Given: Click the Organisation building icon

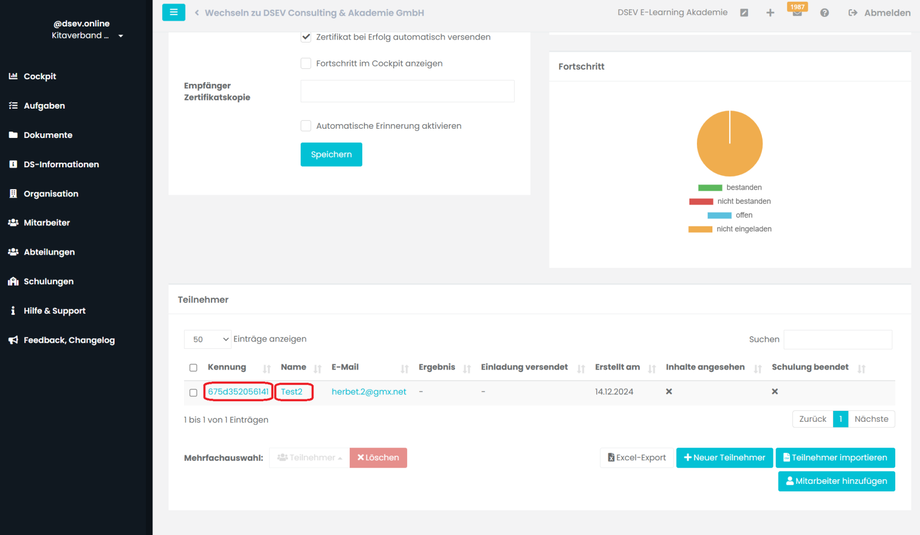Looking at the screenshot, I should [13, 194].
